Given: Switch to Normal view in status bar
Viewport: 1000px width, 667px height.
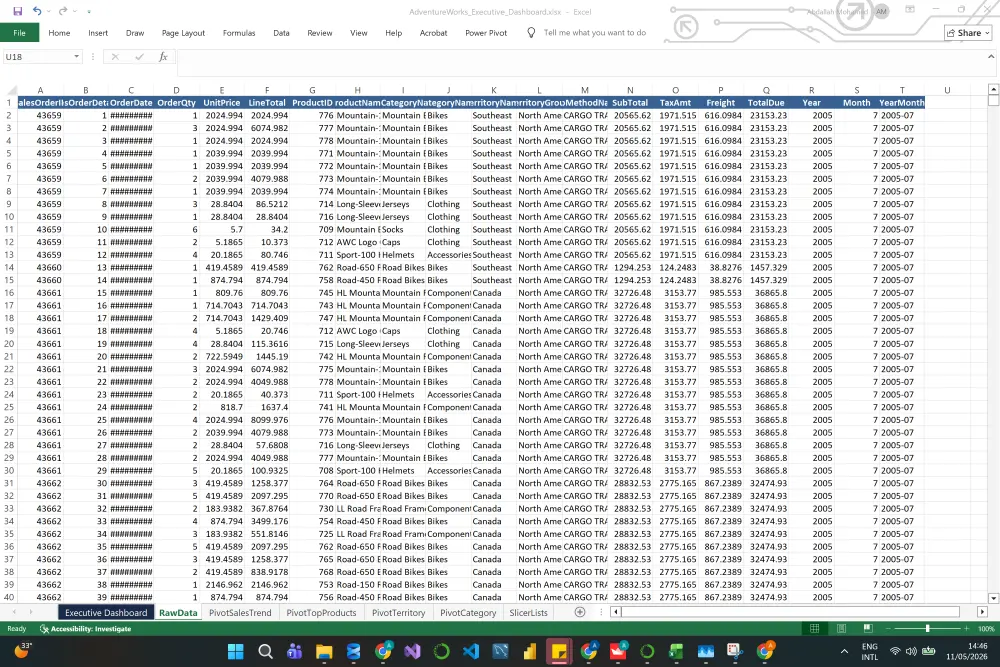Looking at the screenshot, I should (814, 629).
